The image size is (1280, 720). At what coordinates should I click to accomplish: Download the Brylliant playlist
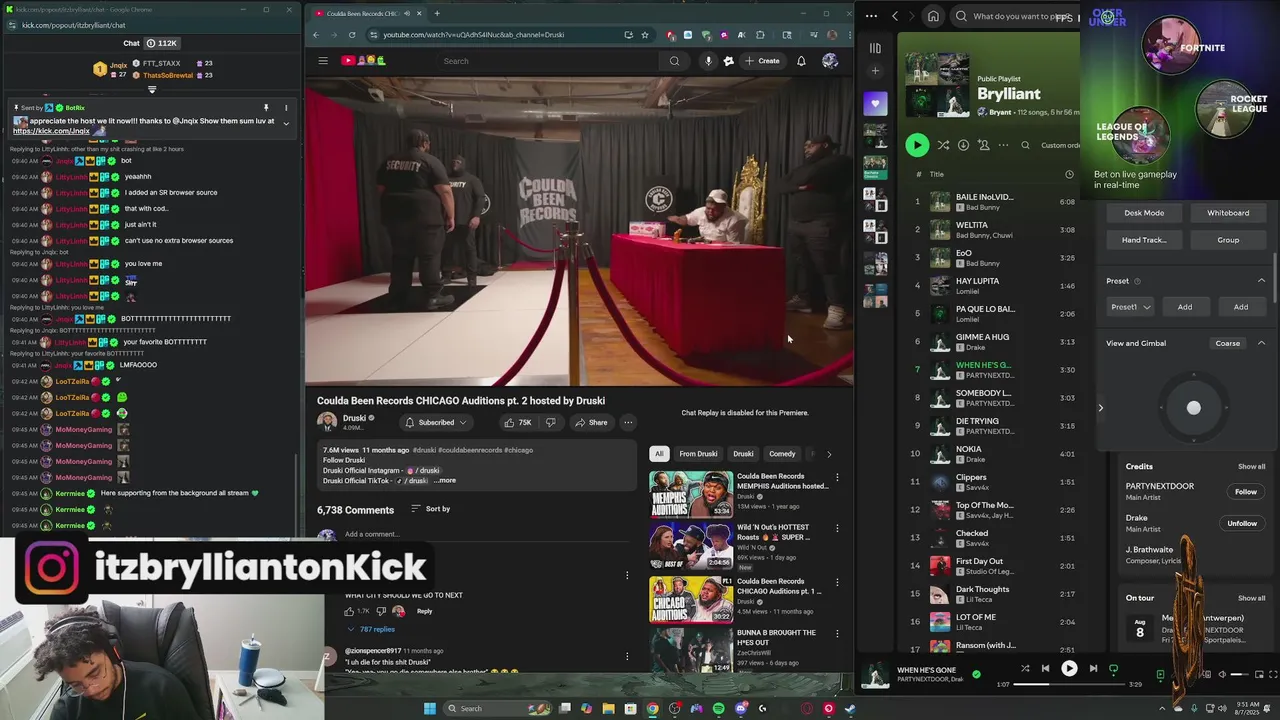tap(963, 145)
